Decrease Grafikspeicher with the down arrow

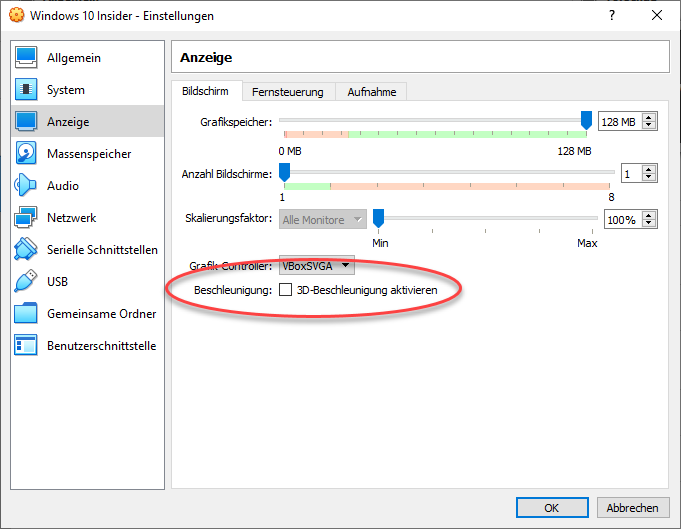[x=649, y=125]
